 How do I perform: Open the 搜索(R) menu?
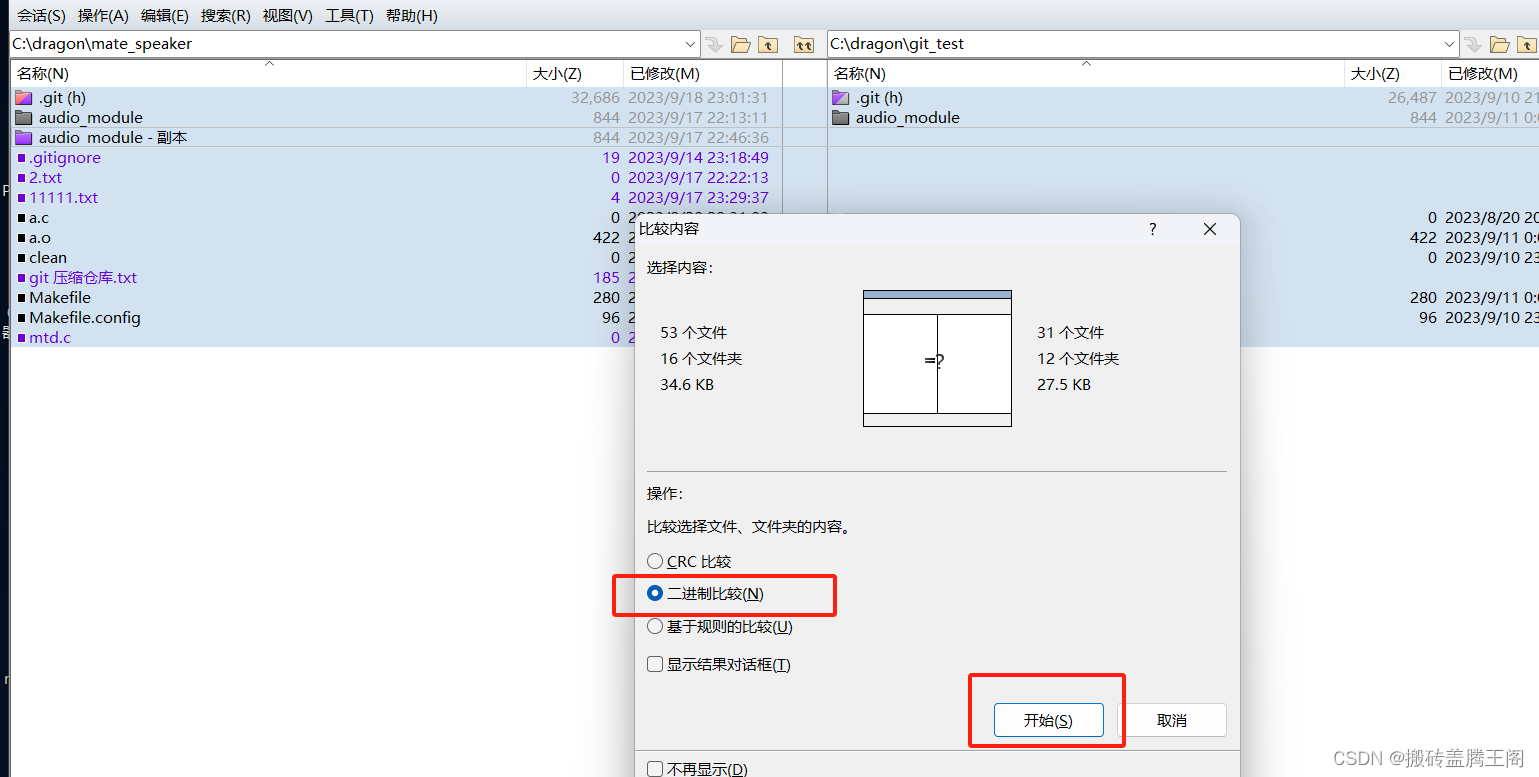click(x=225, y=15)
